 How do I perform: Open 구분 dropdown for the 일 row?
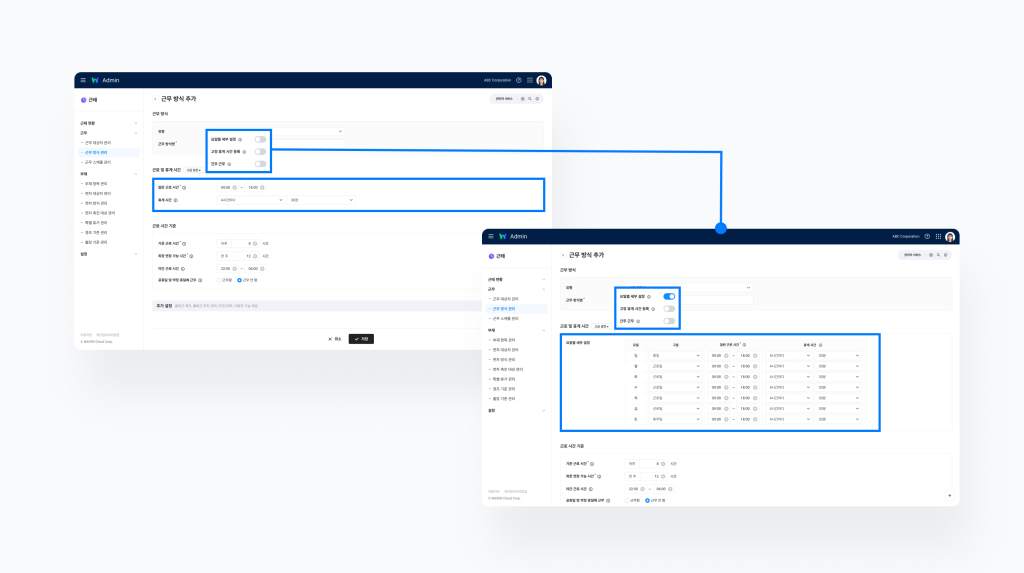[675, 355]
